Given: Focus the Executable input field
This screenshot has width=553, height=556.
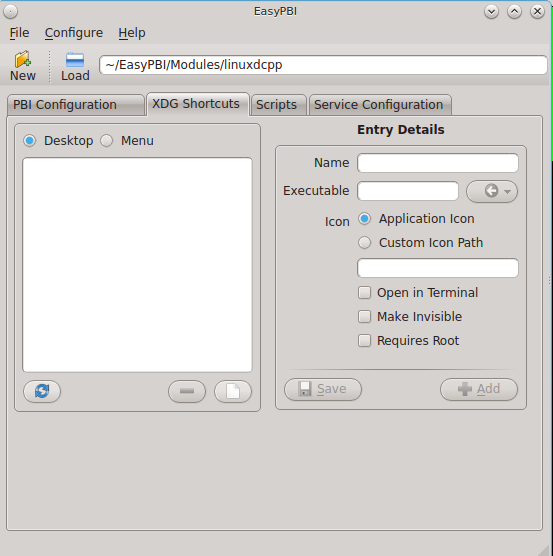Looking at the screenshot, I should point(408,191).
